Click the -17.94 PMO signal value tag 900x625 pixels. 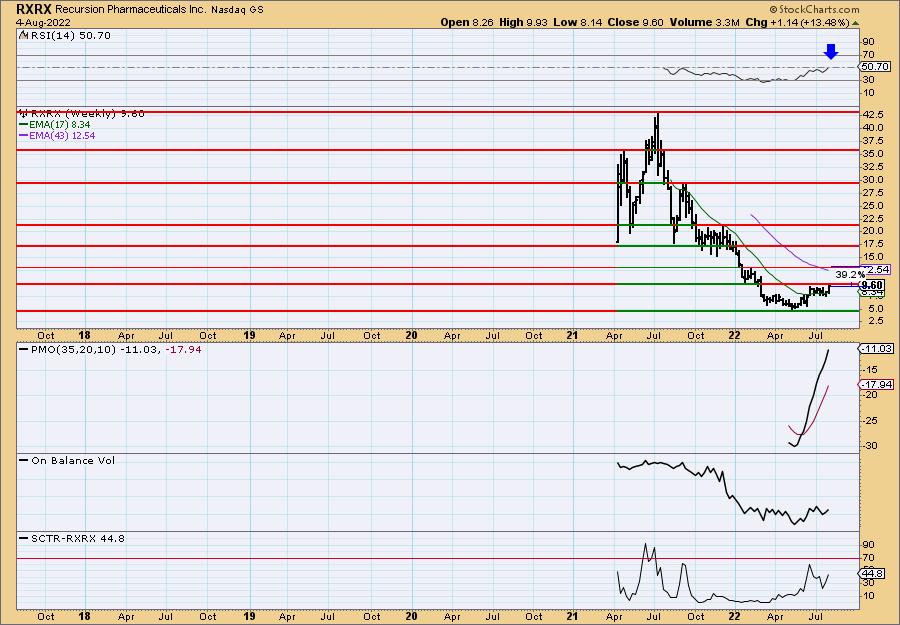pos(877,385)
